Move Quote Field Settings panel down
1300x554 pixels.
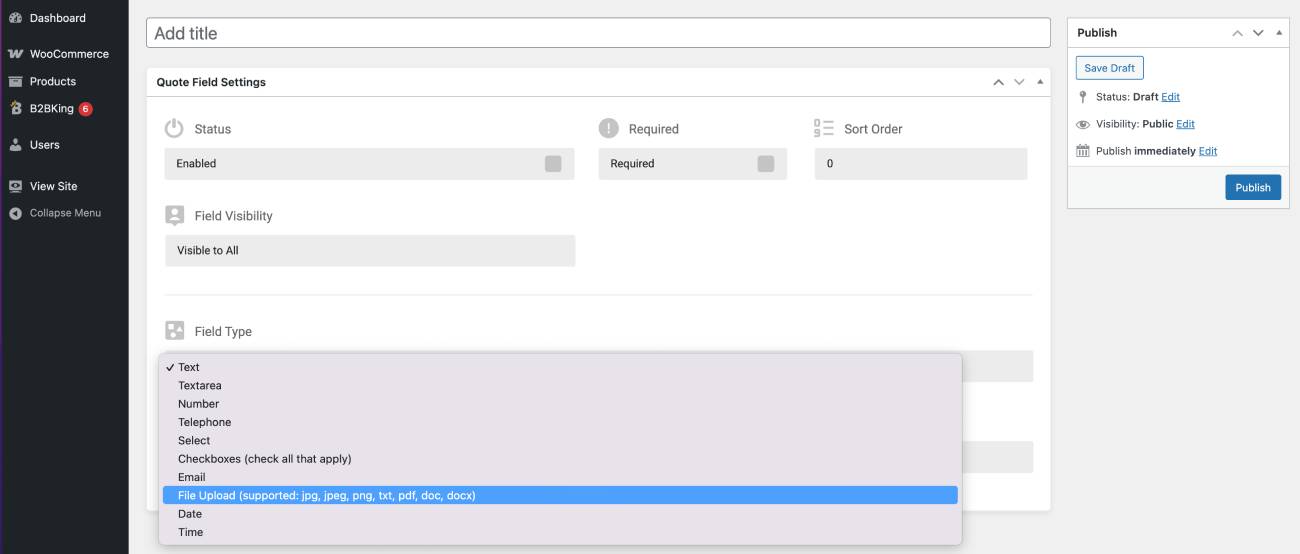(1019, 82)
